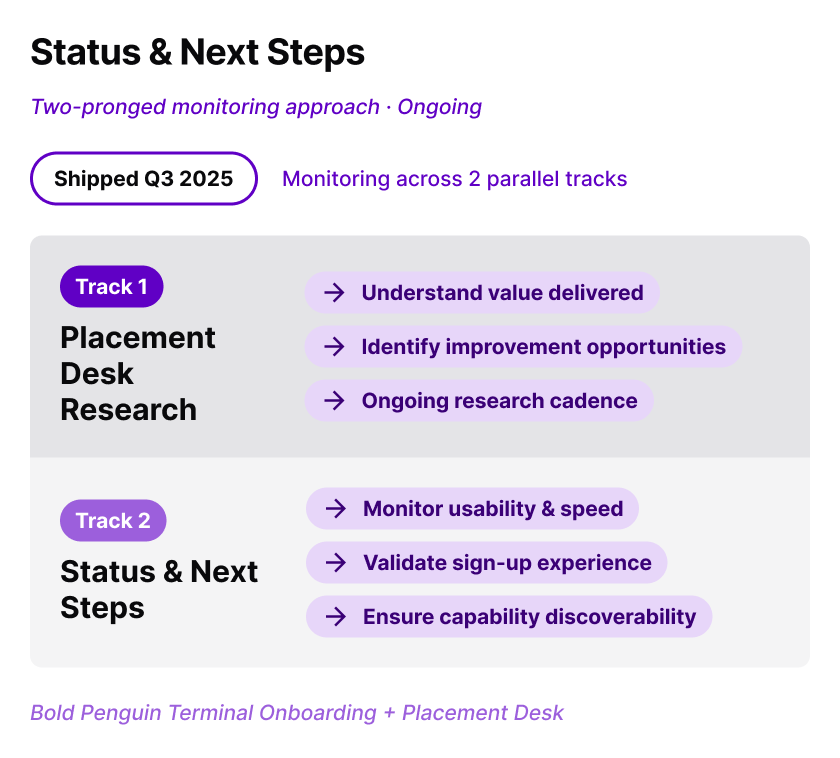Viewport: 840px width, 758px height.
Task: Click the arrow icon beside Identify improvement opportunities
Action: pos(334,347)
